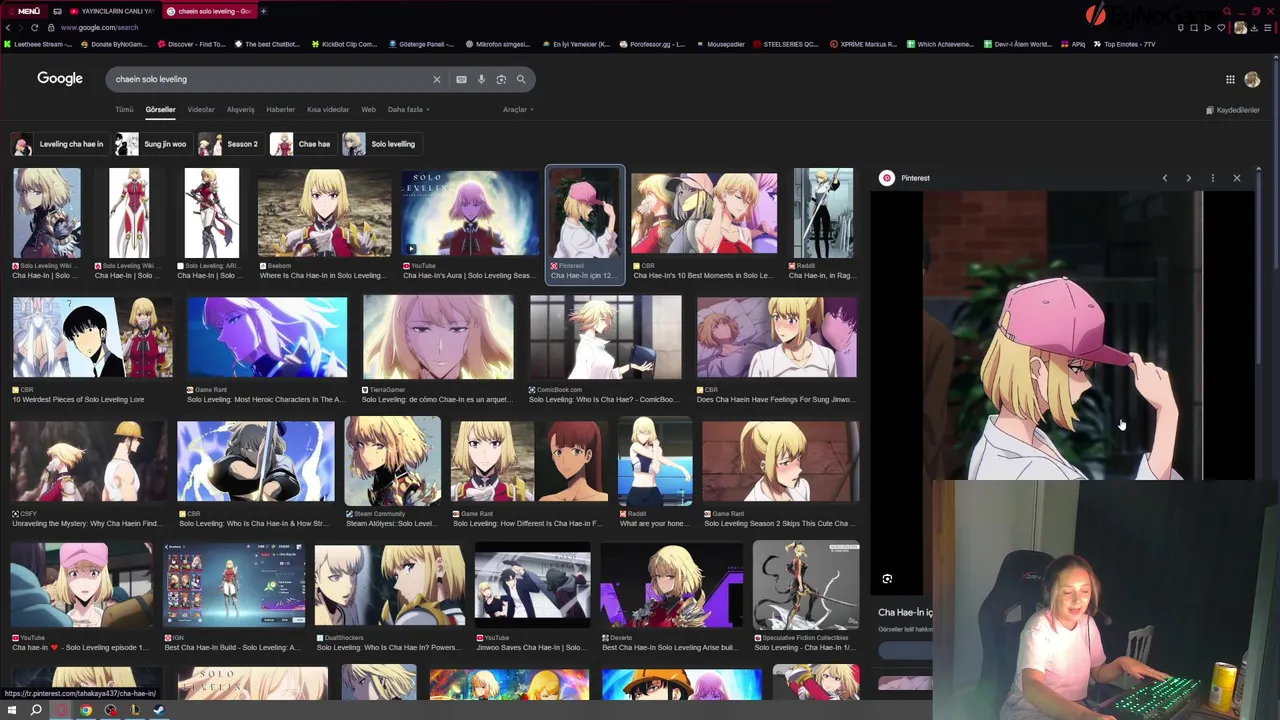Focus the Google search input field
The height and width of the screenshot is (720, 1280).
point(270,79)
